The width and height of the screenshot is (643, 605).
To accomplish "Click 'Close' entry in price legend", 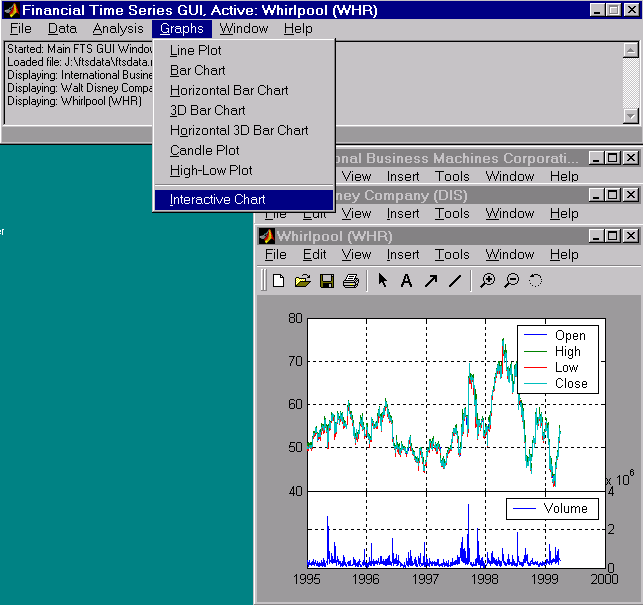I will pos(571,384).
